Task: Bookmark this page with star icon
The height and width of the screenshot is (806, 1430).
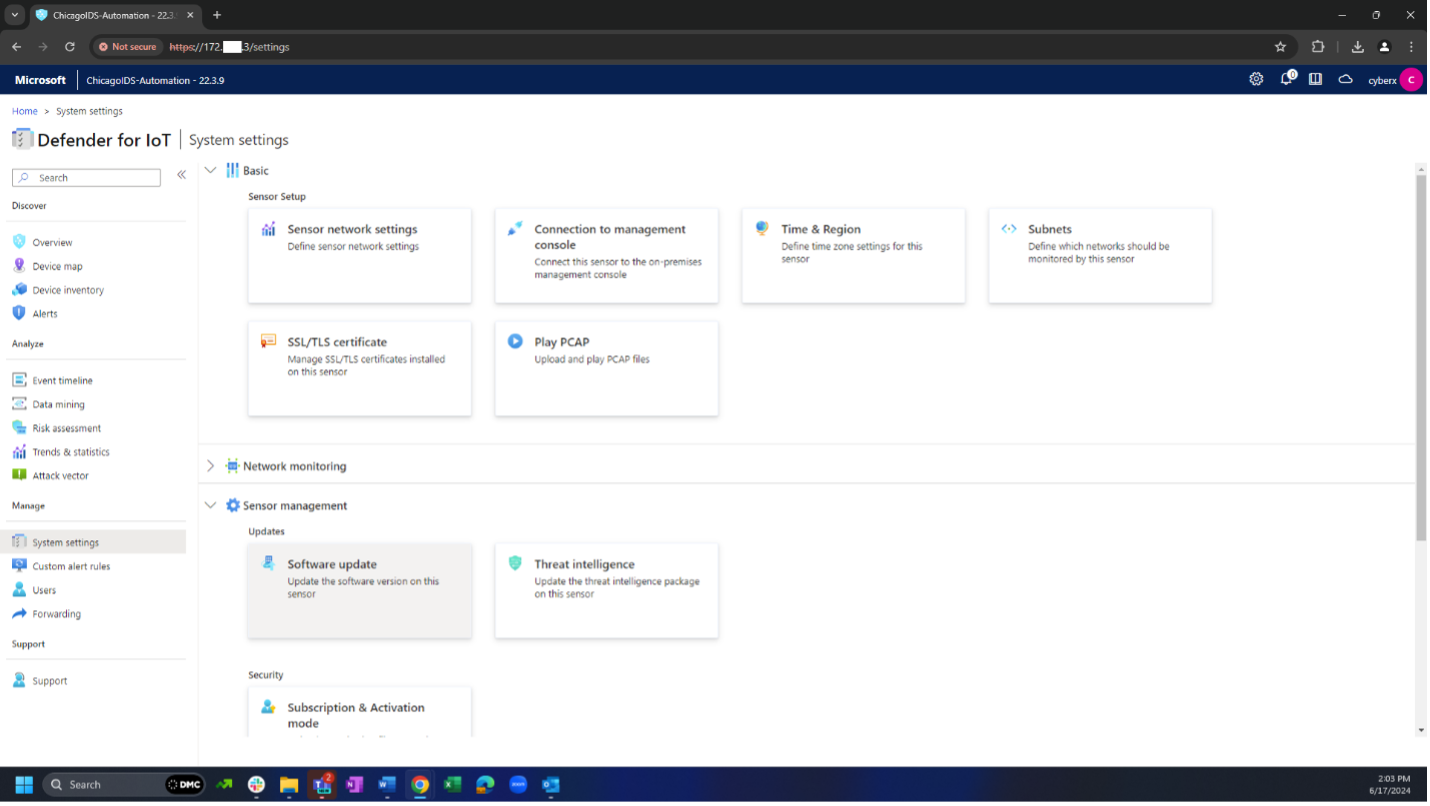Action: point(1280,47)
